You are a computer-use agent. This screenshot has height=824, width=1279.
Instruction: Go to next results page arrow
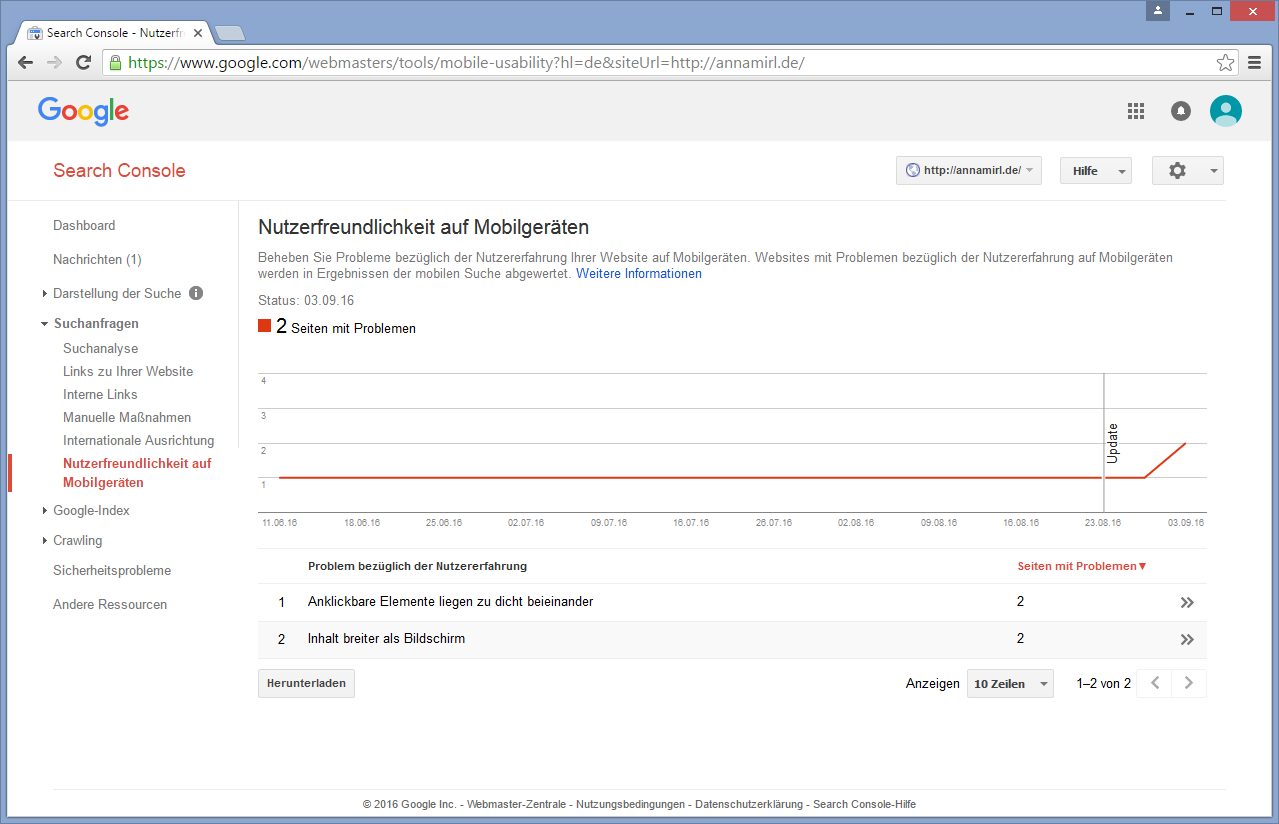[1189, 684]
